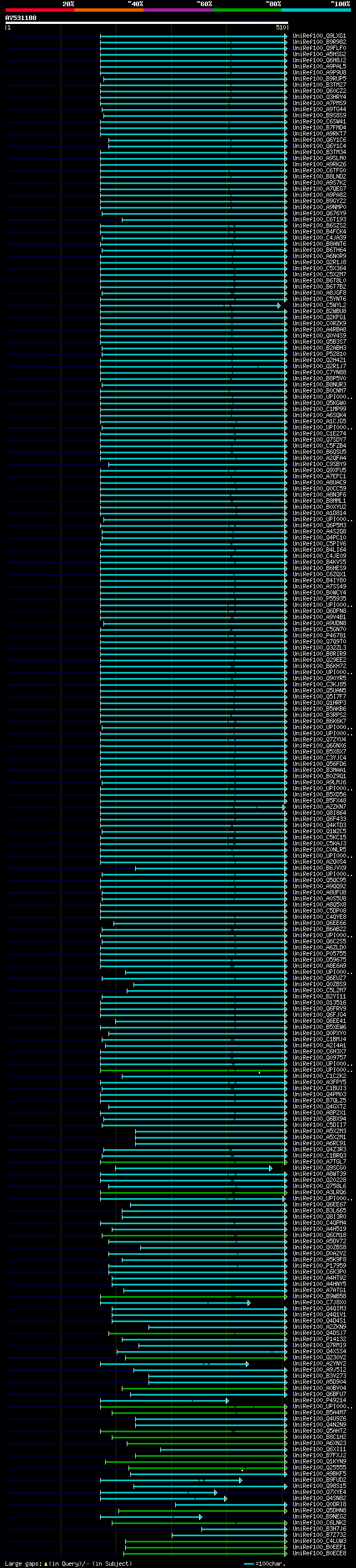Select label UniRef100_B7FMD4
Viewport: 356px width, 1568px height.
tap(319, 128)
